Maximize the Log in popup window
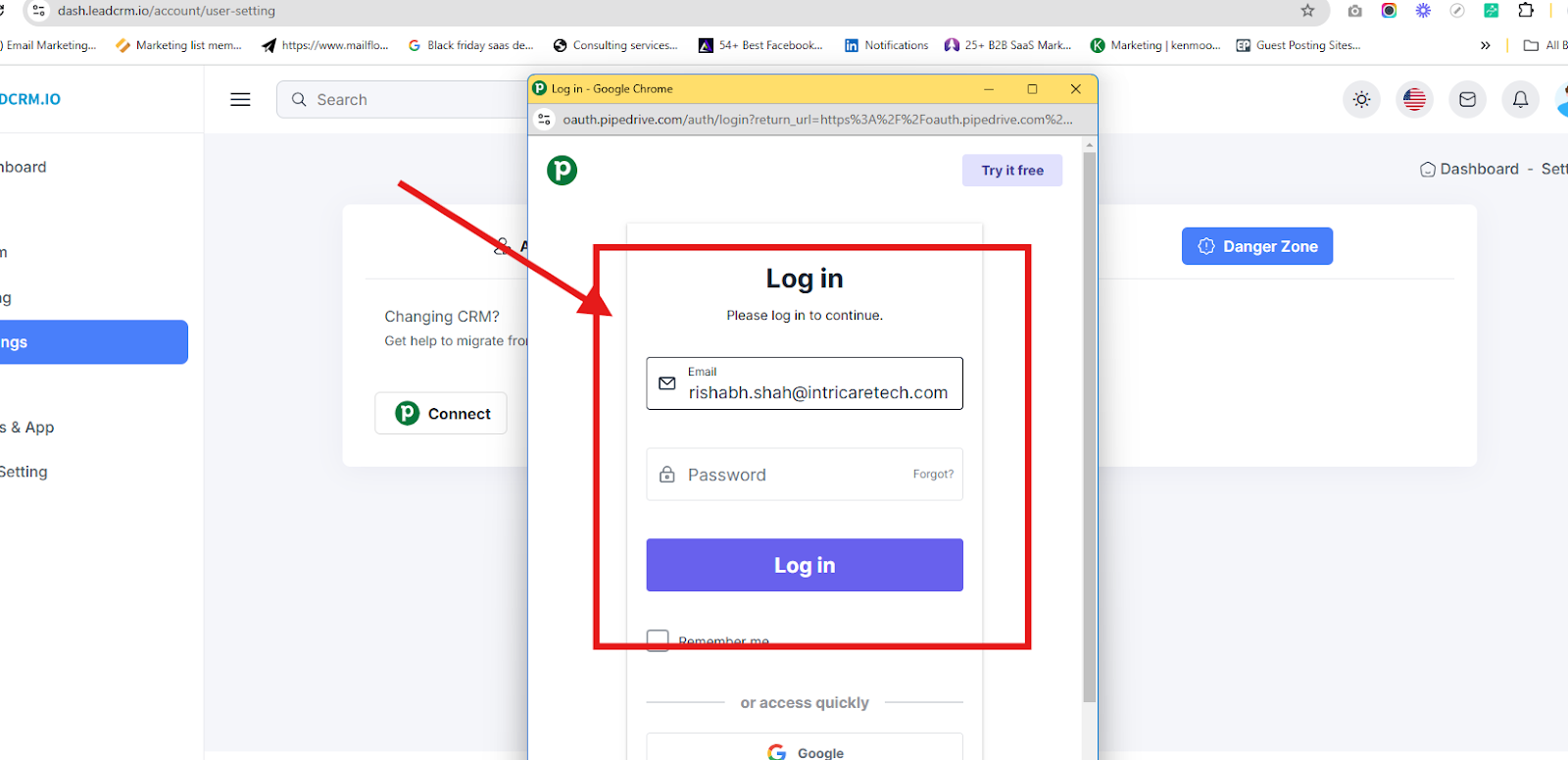Screen dimensions: 1568x760 point(1032,88)
